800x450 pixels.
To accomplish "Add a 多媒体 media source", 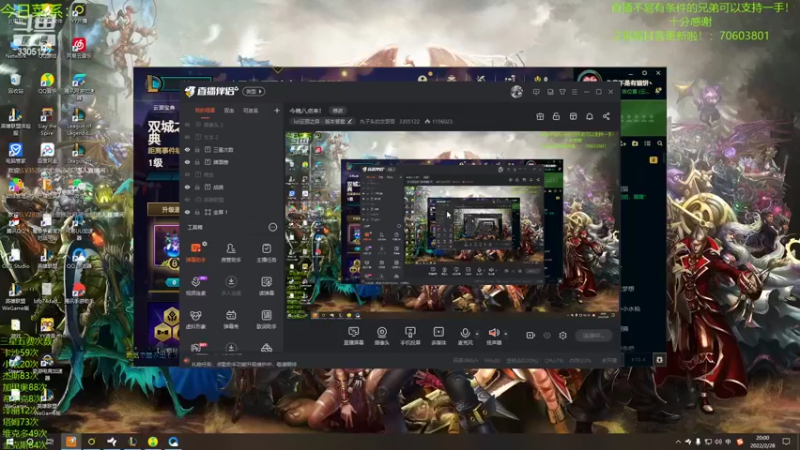I will (x=438, y=336).
